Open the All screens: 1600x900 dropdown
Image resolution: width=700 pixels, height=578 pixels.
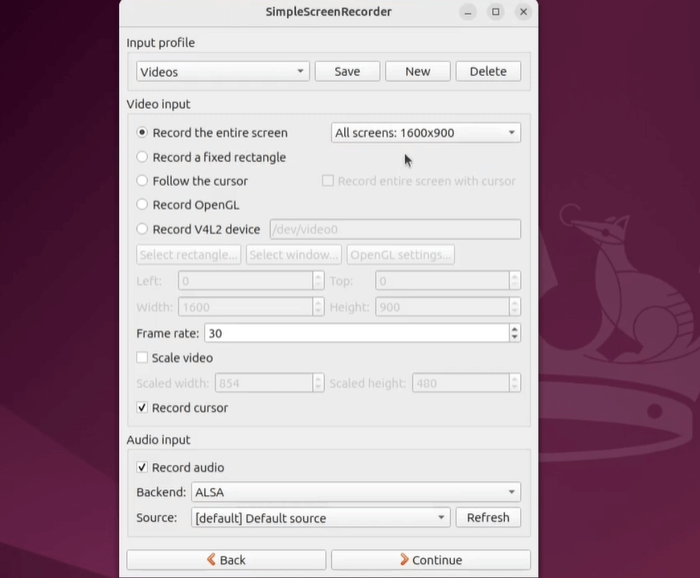pos(426,133)
